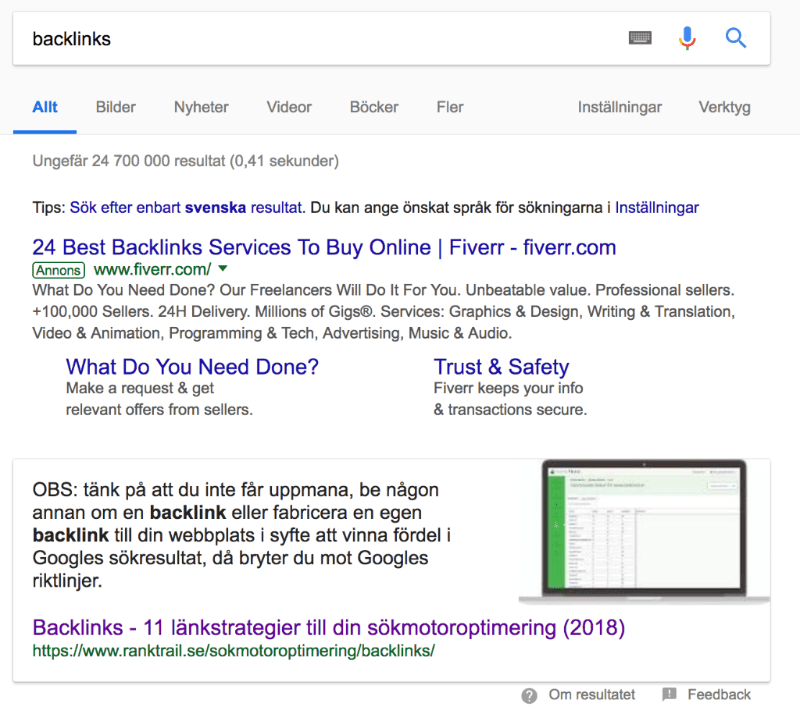
Task: Open the Fler search options menu
Action: tap(450, 107)
